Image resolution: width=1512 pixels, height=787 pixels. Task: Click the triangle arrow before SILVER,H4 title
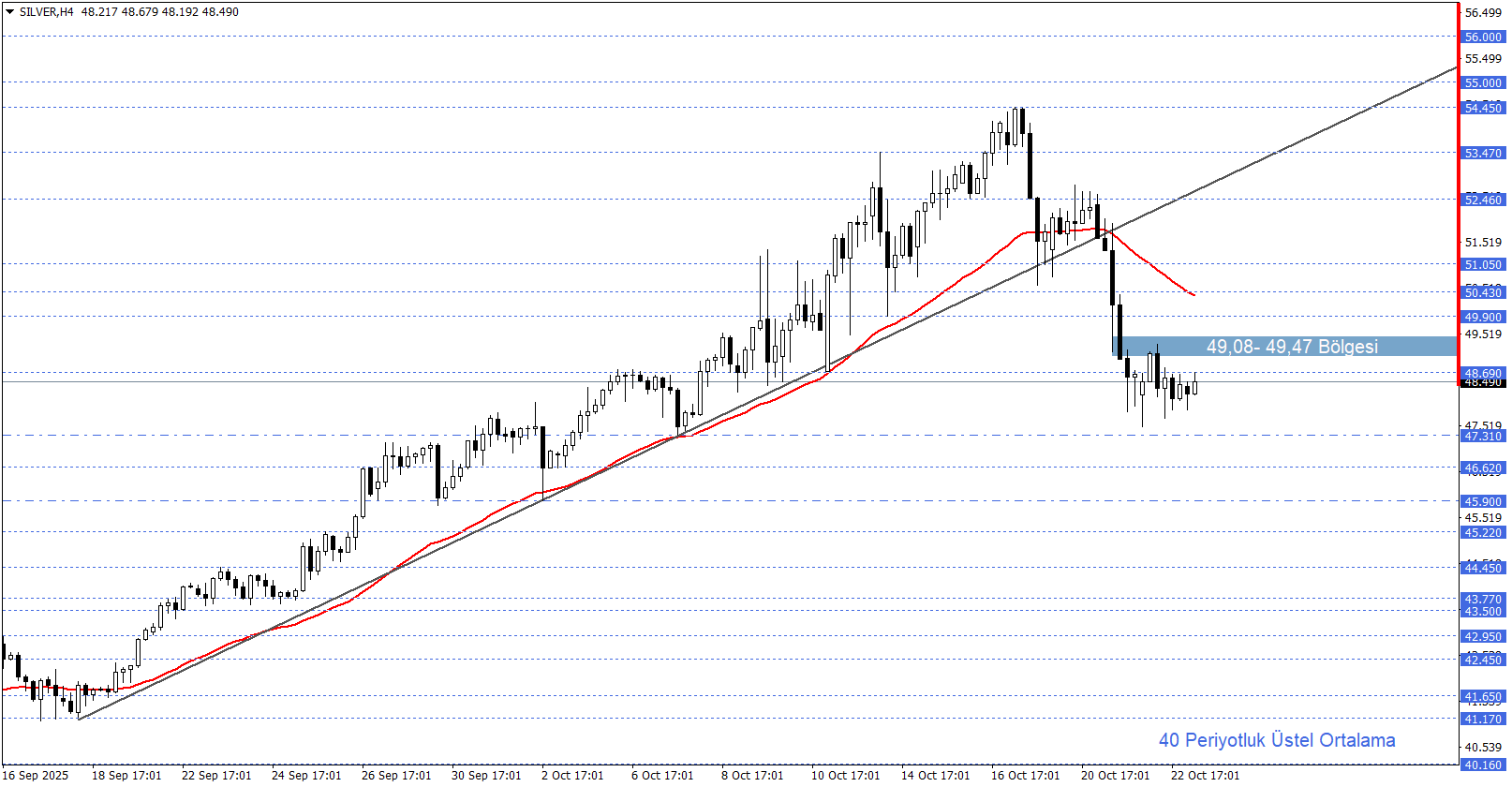click(10, 12)
